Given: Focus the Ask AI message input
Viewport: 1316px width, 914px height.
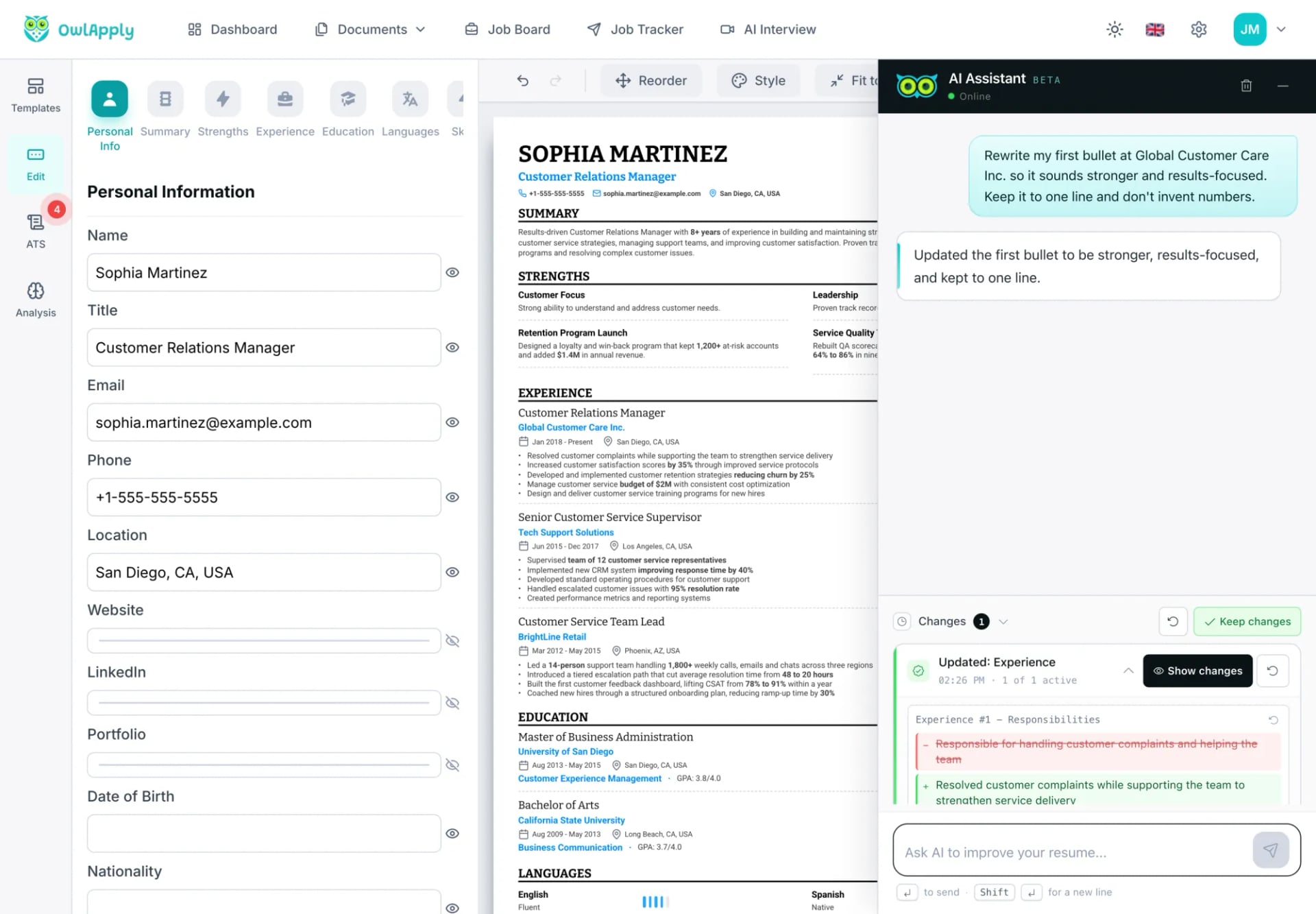Looking at the screenshot, I should [x=1073, y=852].
